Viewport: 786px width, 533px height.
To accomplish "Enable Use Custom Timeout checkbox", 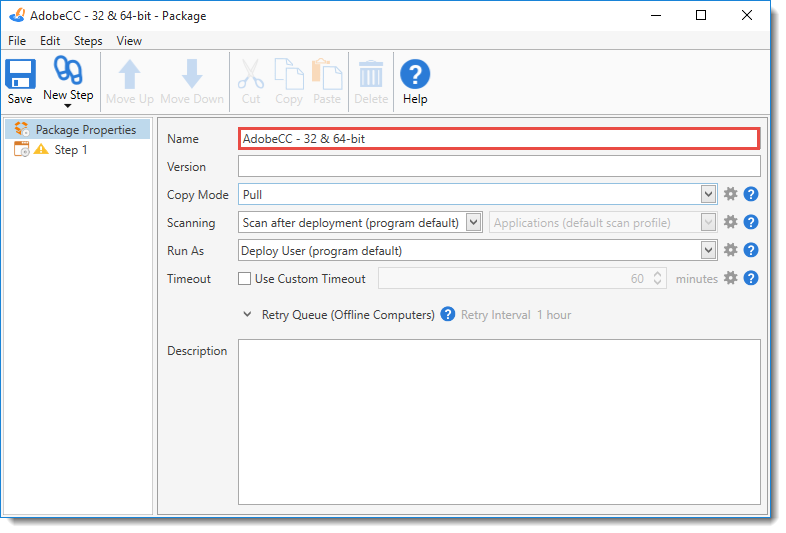I will (x=244, y=279).
